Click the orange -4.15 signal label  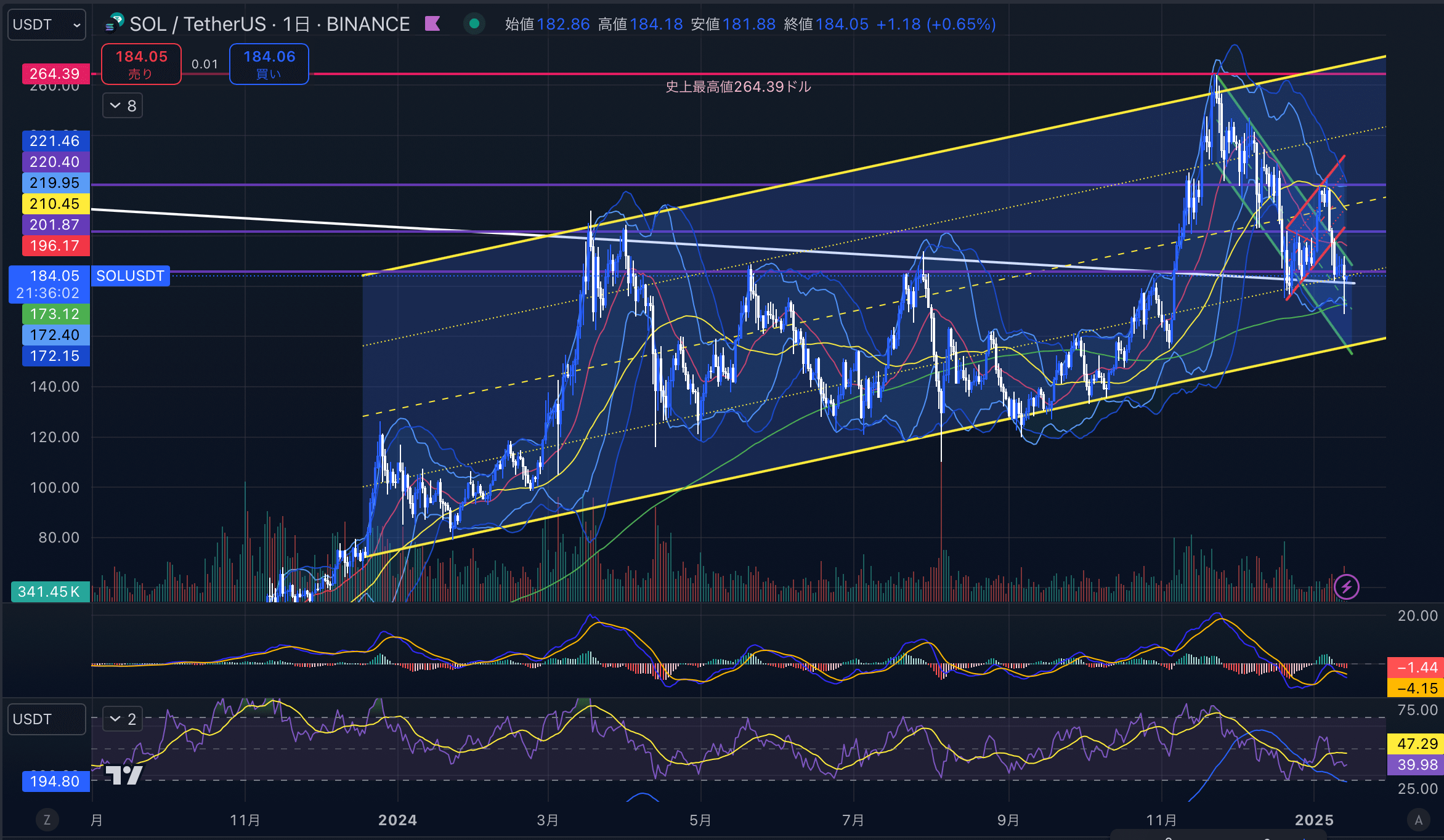click(x=1415, y=688)
